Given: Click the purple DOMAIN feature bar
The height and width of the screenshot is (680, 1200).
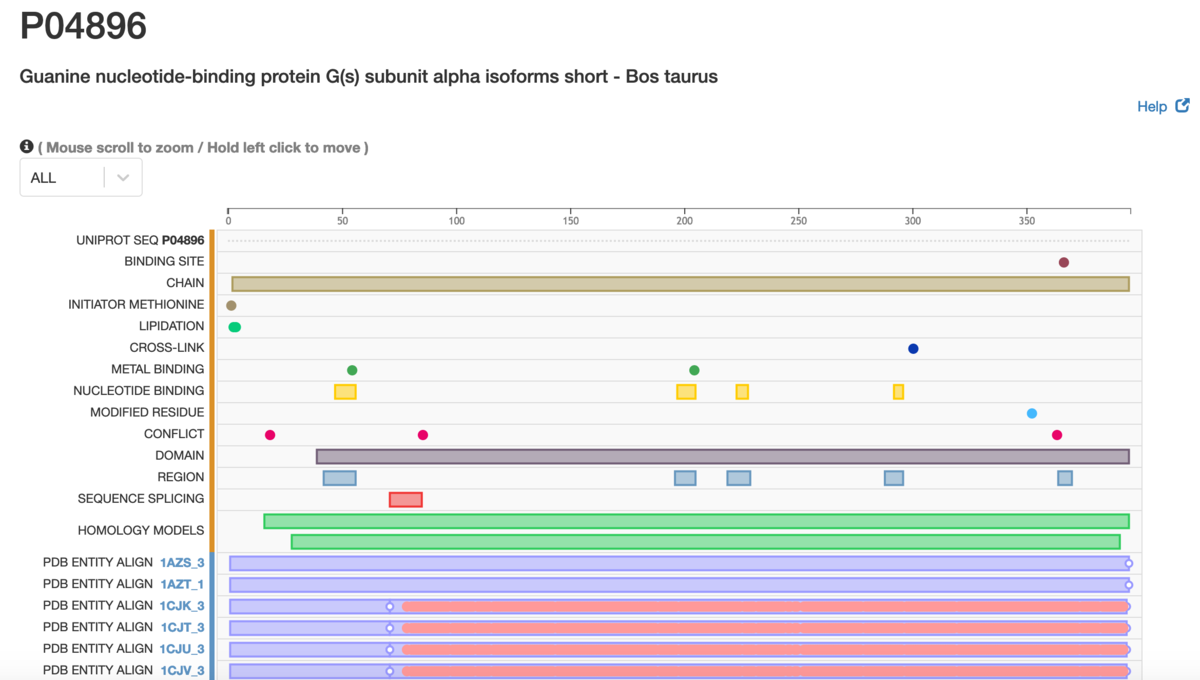Looking at the screenshot, I should (722, 456).
